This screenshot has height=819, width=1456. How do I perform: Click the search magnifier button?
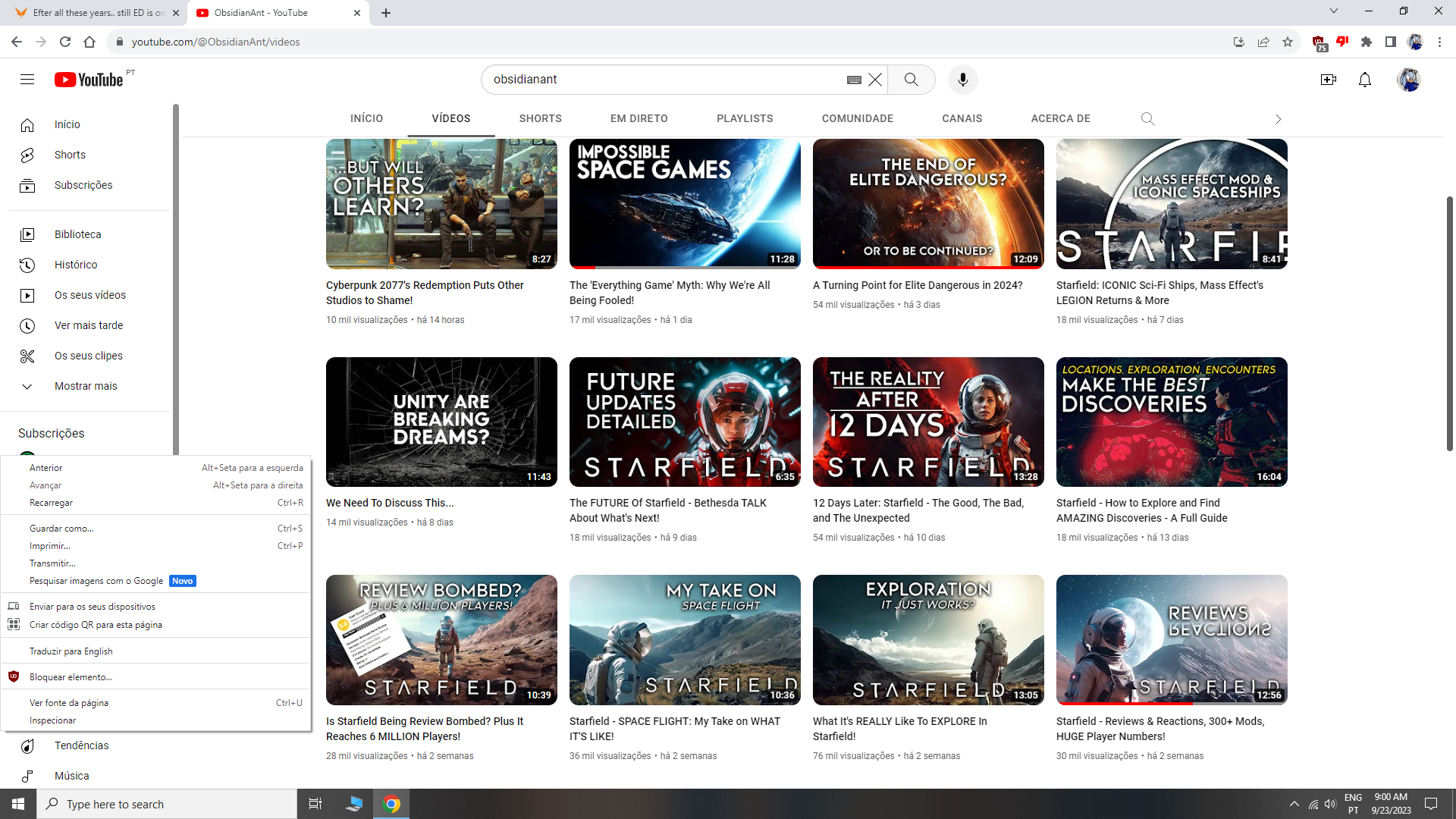coord(911,80)
